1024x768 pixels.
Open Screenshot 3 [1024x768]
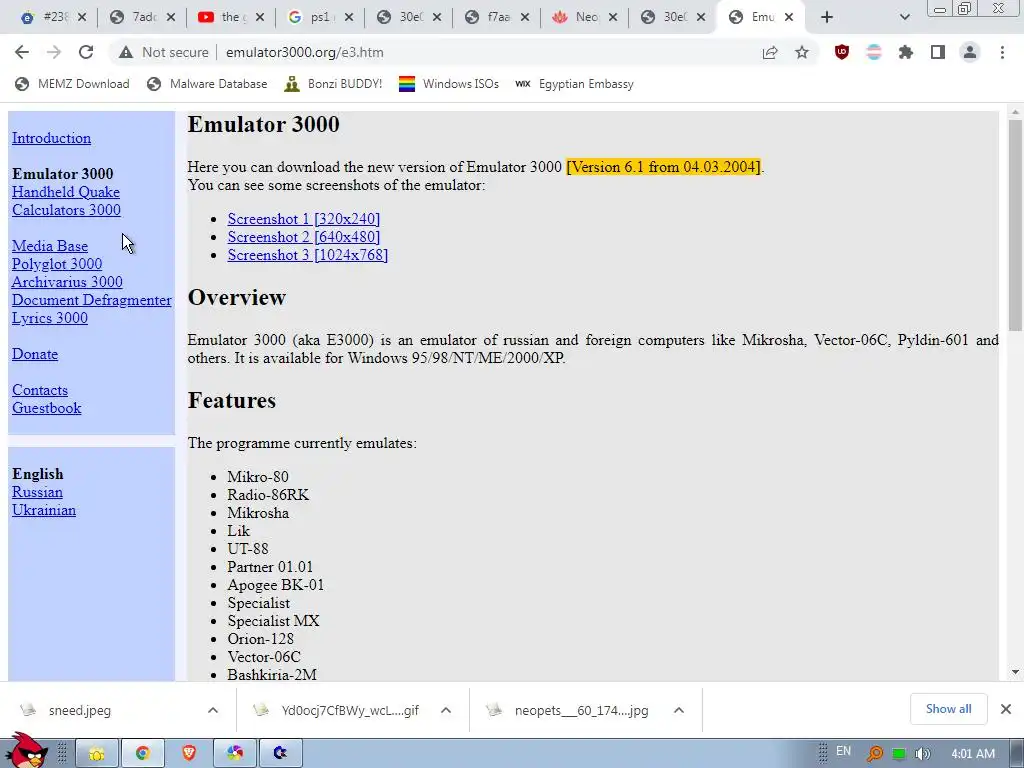(308, 255)
